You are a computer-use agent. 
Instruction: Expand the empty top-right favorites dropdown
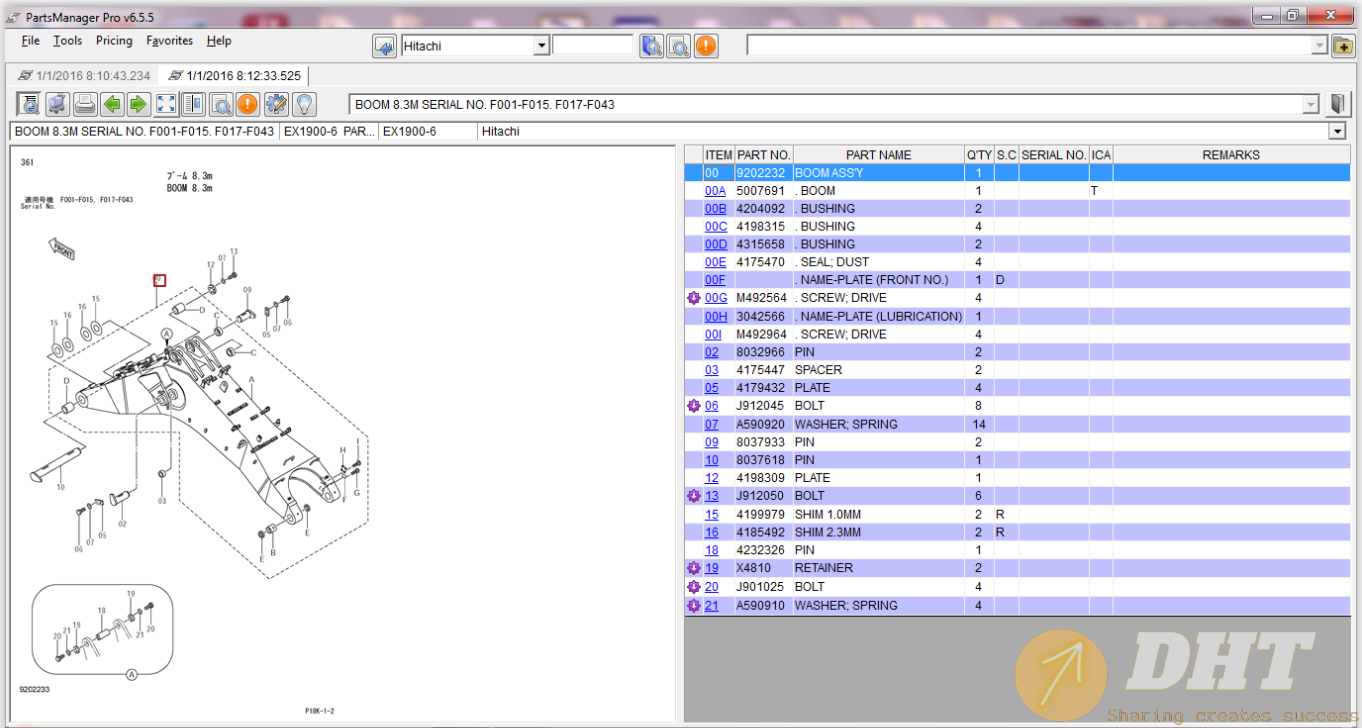(x=1319, y=46)
